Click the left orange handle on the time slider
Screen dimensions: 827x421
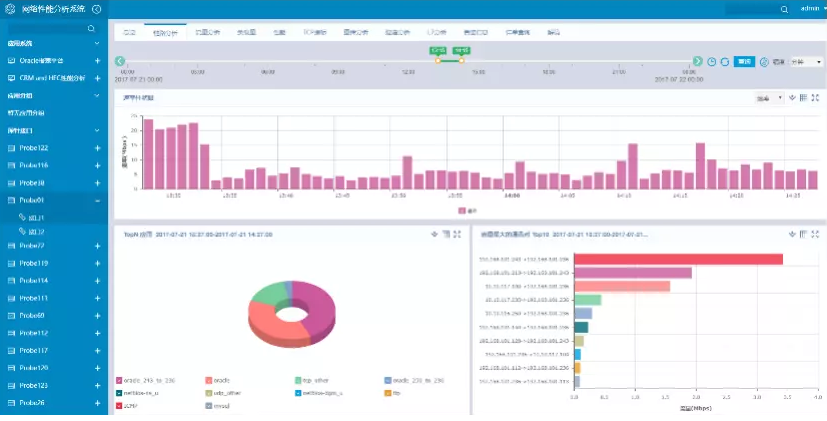click(x=437, y=61)
